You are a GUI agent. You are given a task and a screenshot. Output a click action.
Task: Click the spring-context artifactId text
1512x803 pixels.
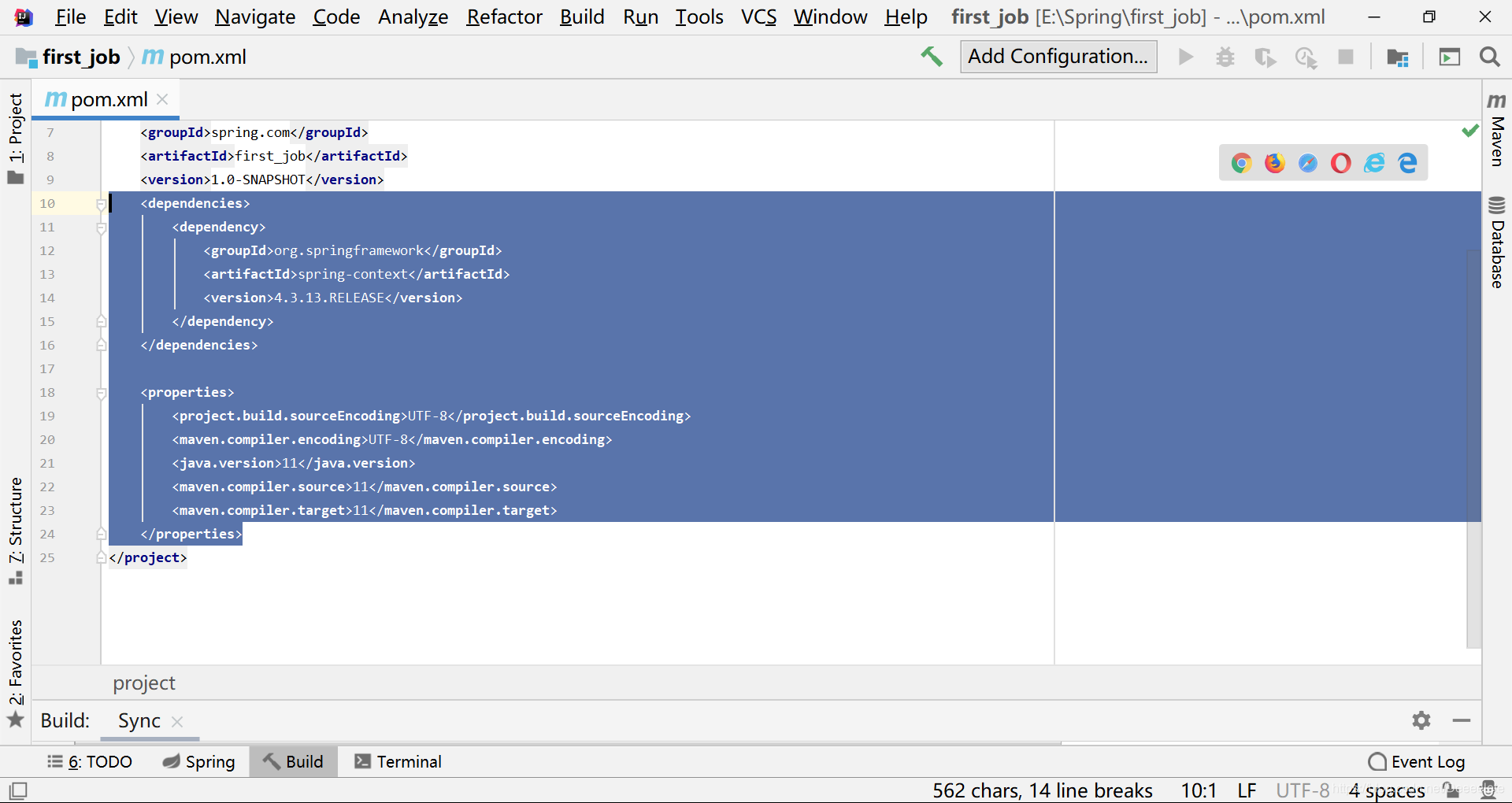point(353,274)
